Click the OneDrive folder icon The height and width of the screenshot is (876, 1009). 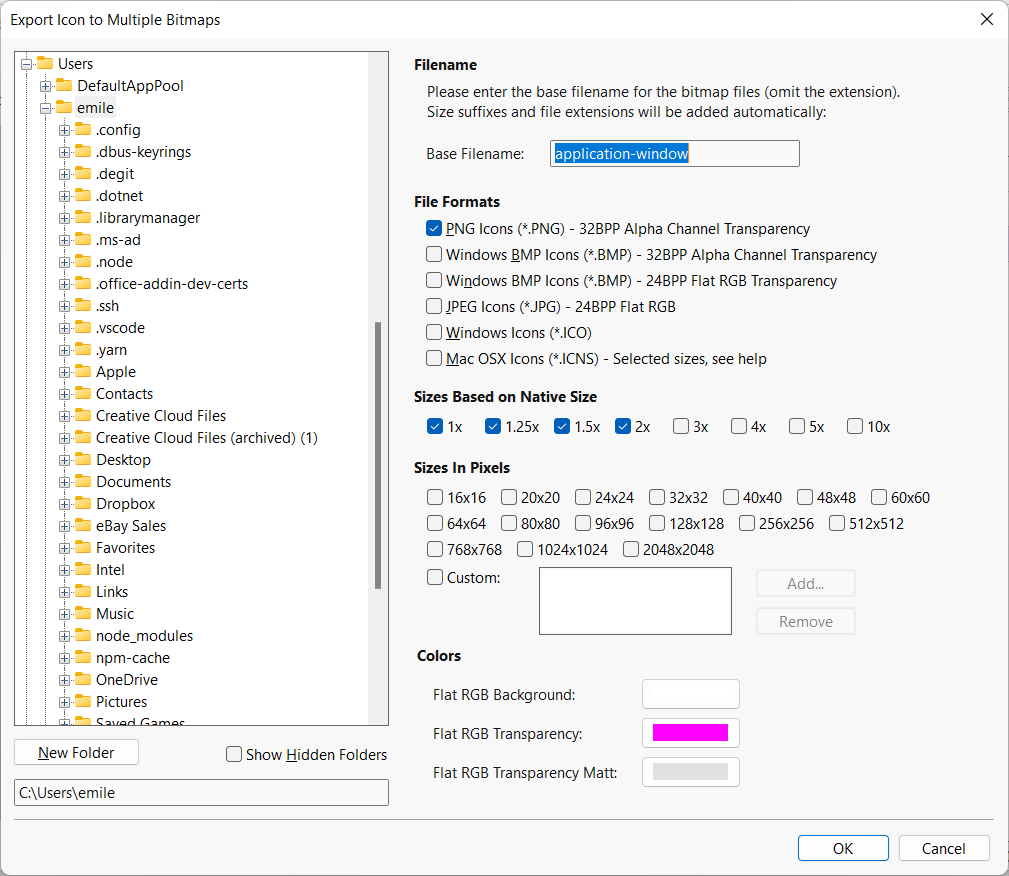pyautogui.click(x=82, y=680)
